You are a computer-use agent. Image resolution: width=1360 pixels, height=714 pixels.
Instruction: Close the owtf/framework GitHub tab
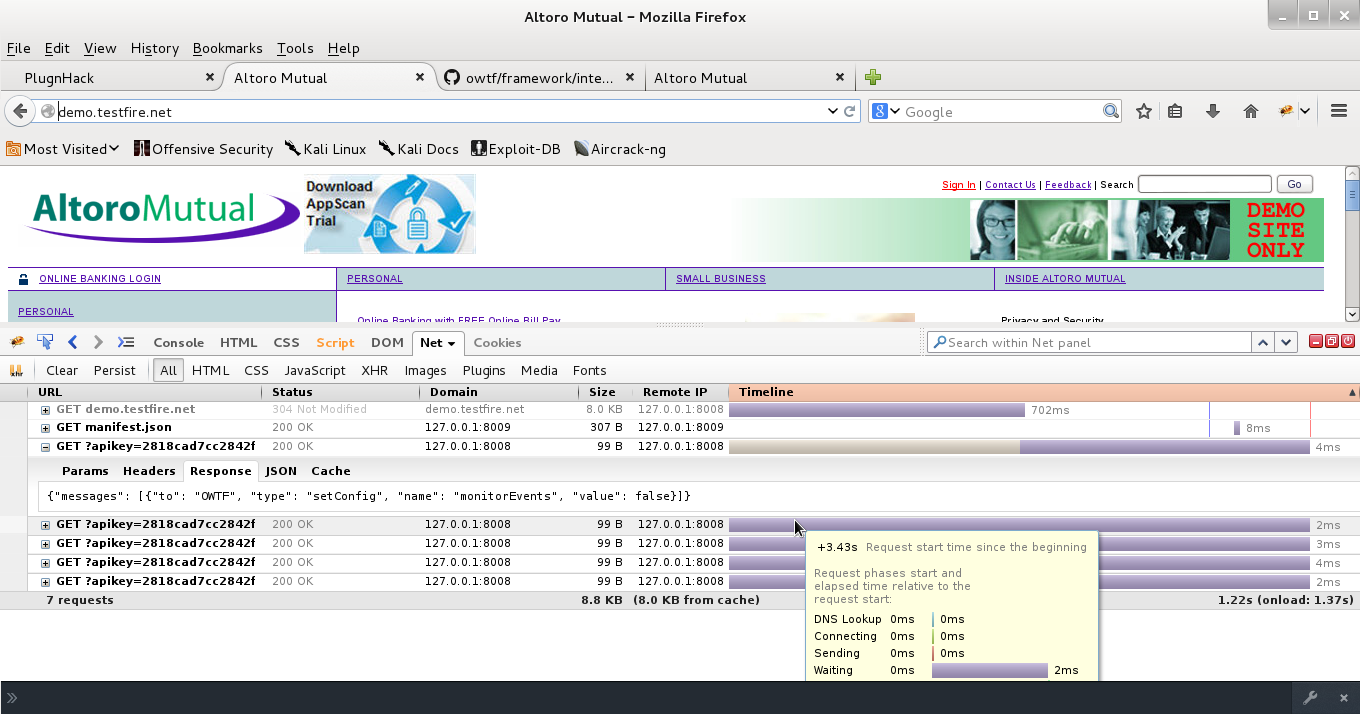point(630,77)
